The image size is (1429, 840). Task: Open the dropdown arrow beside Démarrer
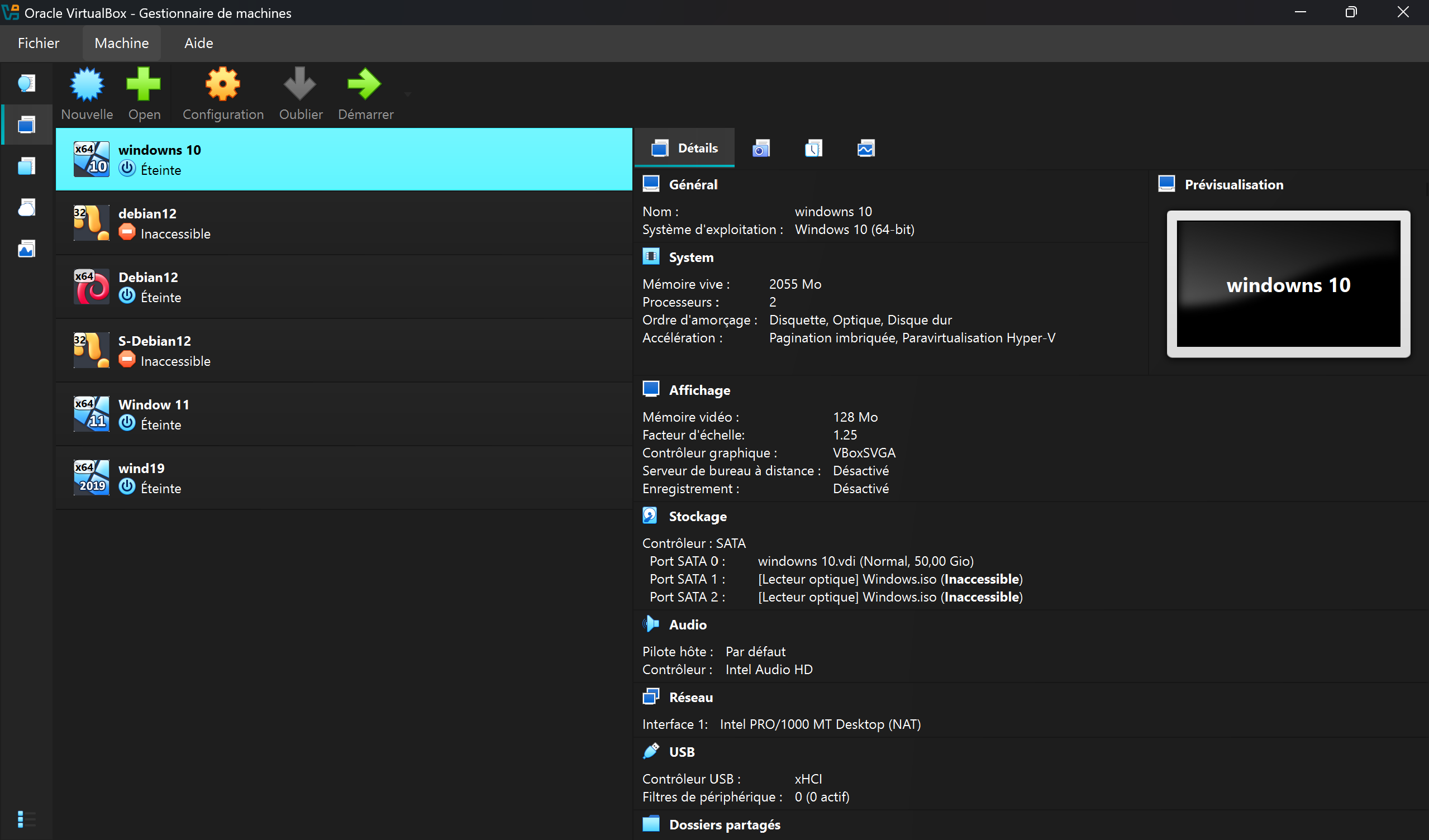pyautogui.click(x=408, y=94)
